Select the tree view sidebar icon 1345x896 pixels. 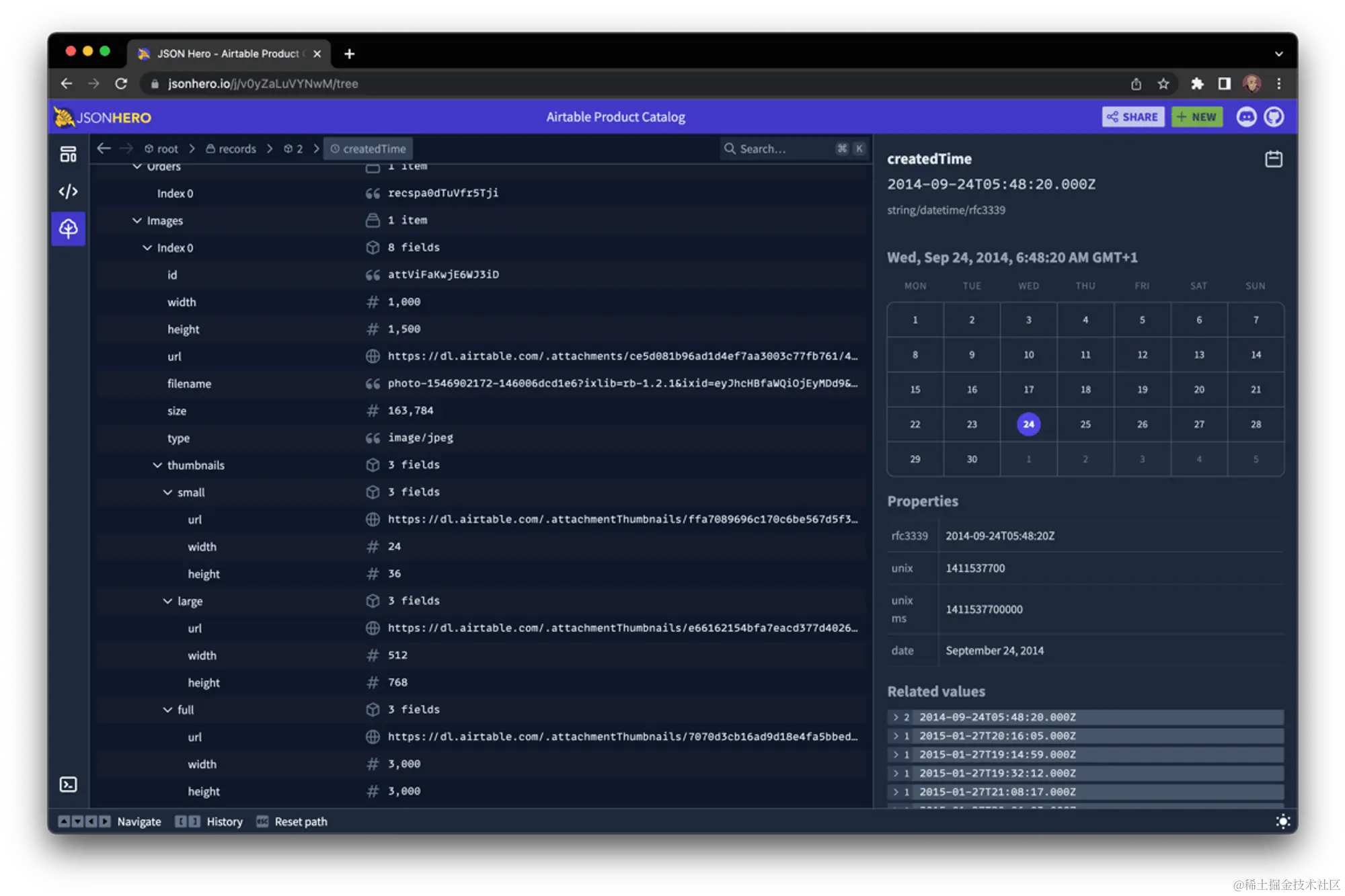(68, 229)
